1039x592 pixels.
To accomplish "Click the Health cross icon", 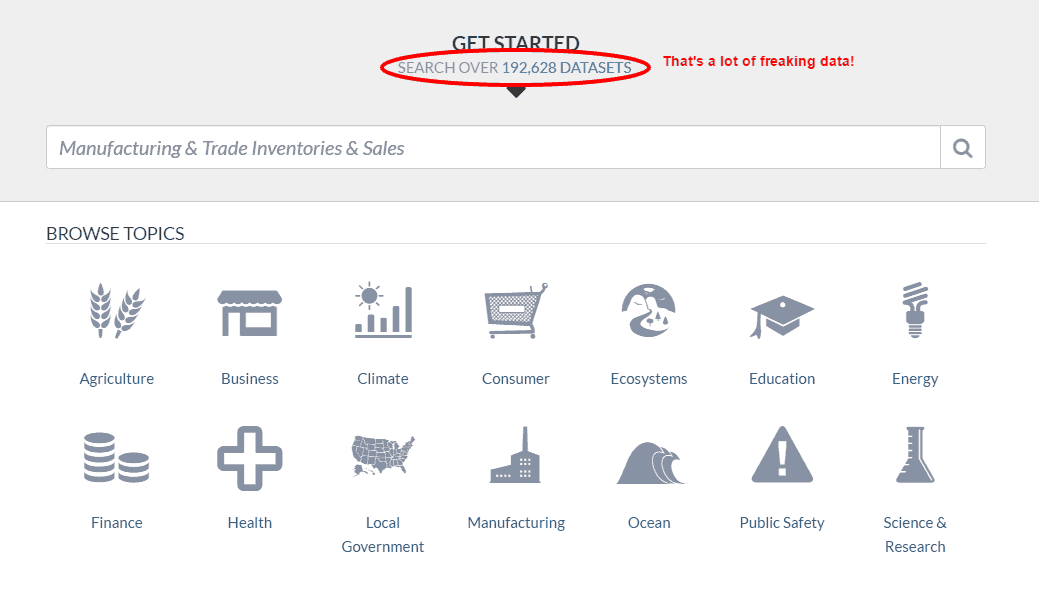I will click(x=249, y=455).
